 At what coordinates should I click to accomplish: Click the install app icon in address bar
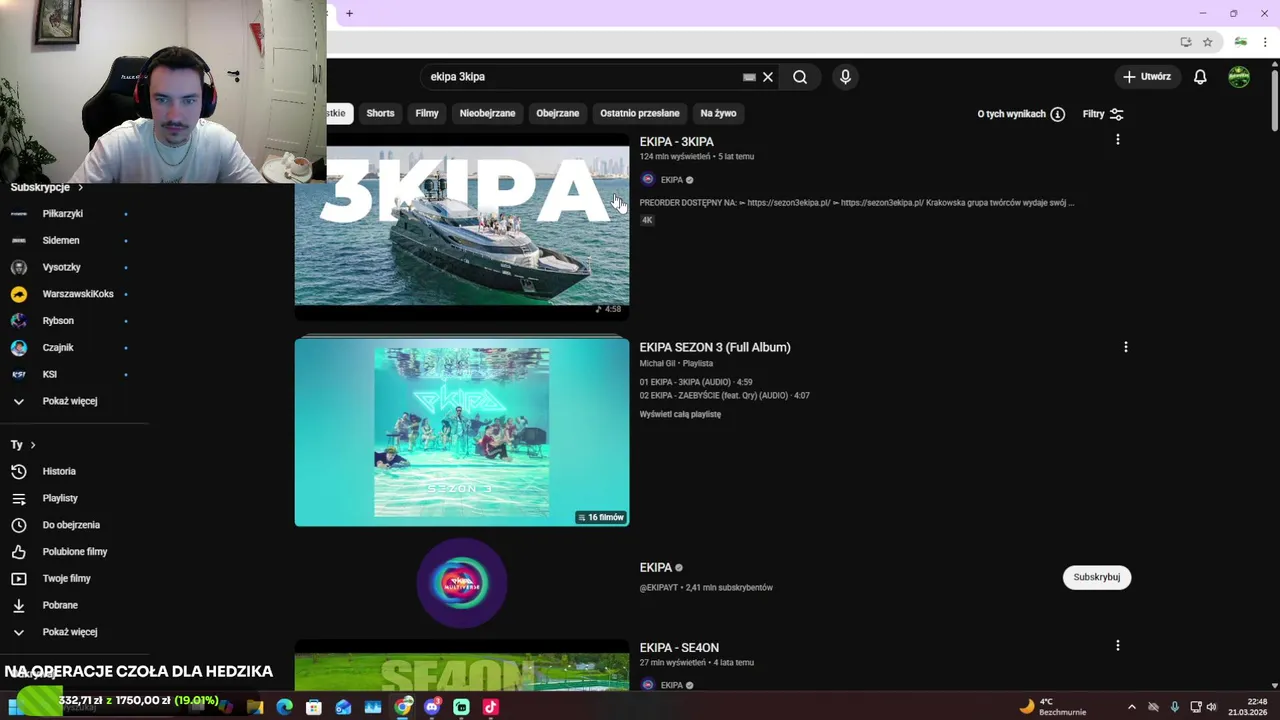(x=1185, y=42)
